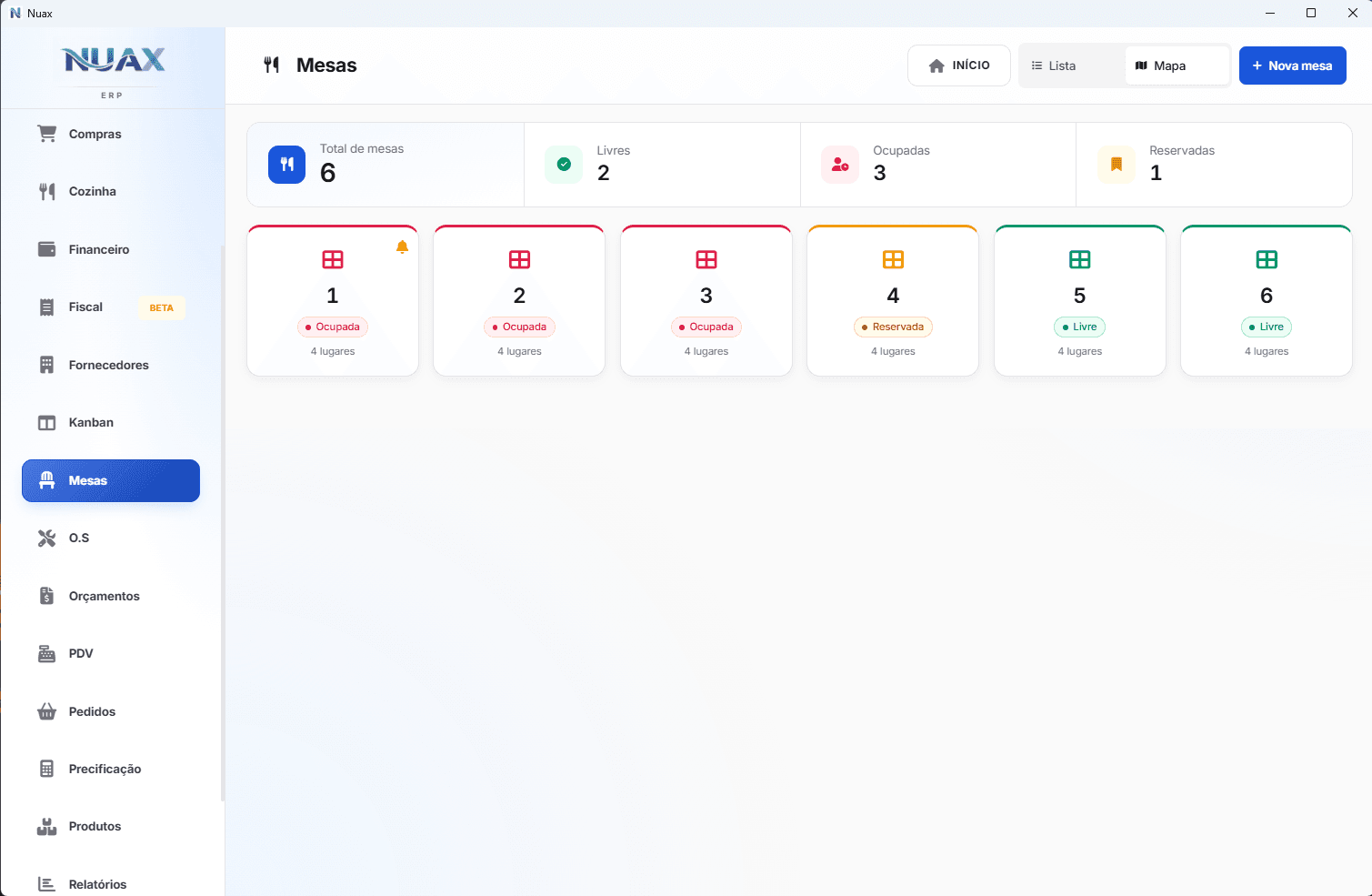Click the Fornecedores building icon

pyautogui.click(x=46, y=365)
